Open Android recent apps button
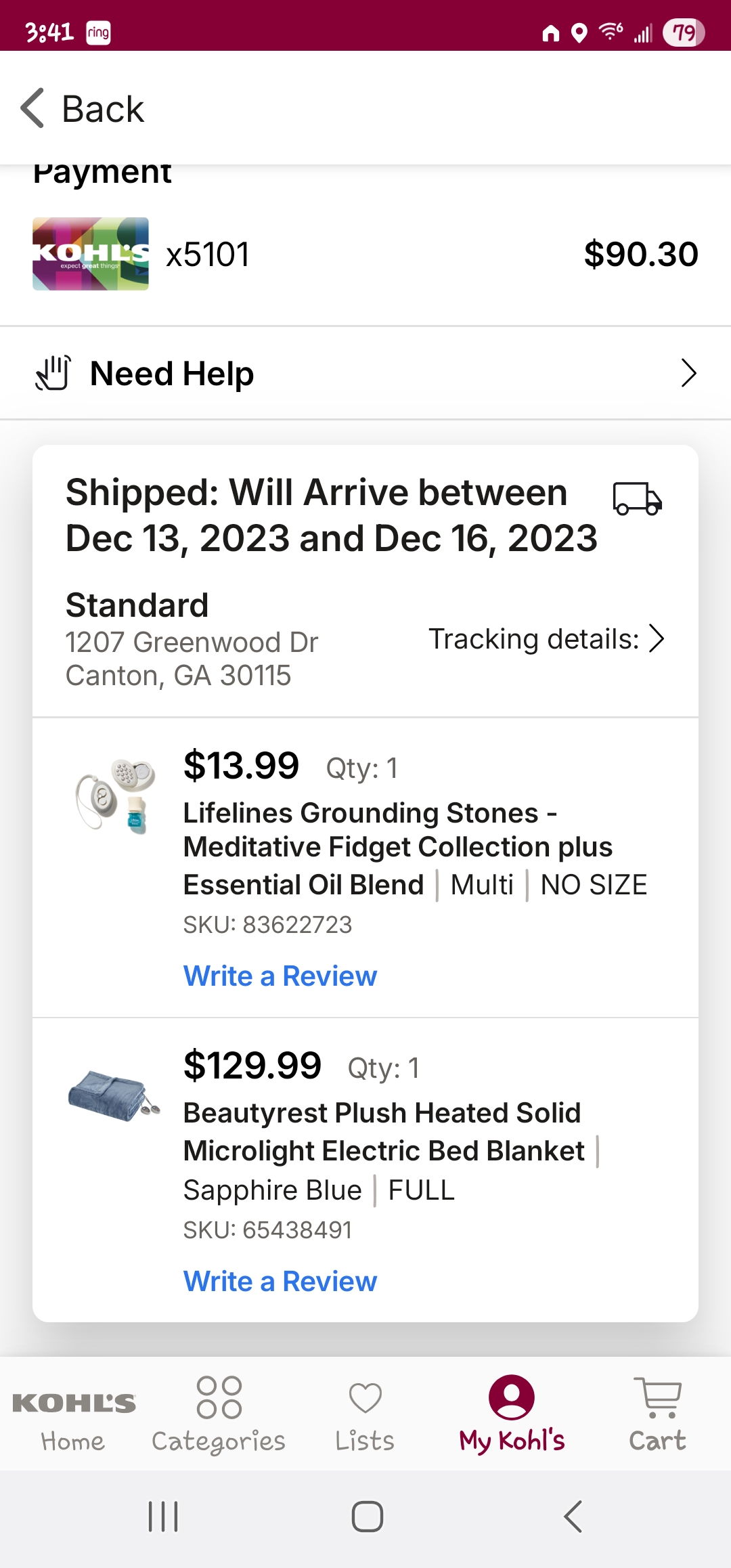This screenshot has height=1568, width=731. [163, 1516]
